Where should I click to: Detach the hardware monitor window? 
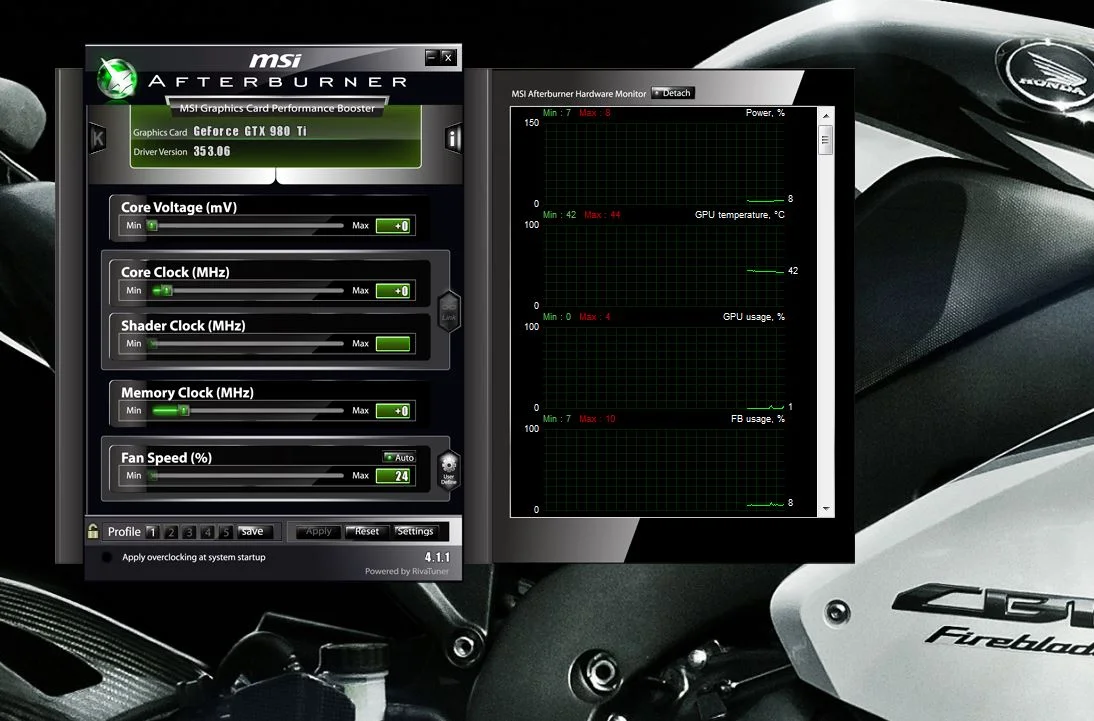click(x=673, y=93)
